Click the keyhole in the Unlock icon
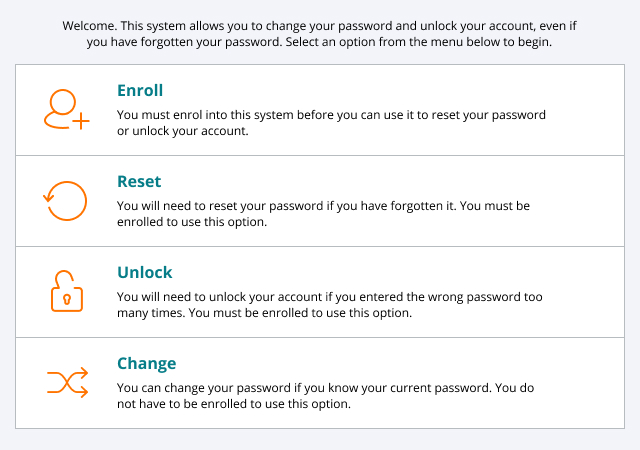Image resolution: width=640 pixels, height=450 pixels. [67, 299]
